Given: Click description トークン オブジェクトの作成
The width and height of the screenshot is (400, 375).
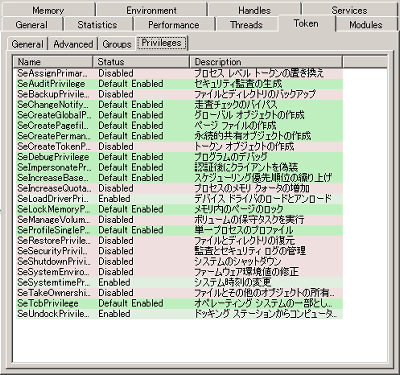Looking at the screenshot, I should 244,146.
